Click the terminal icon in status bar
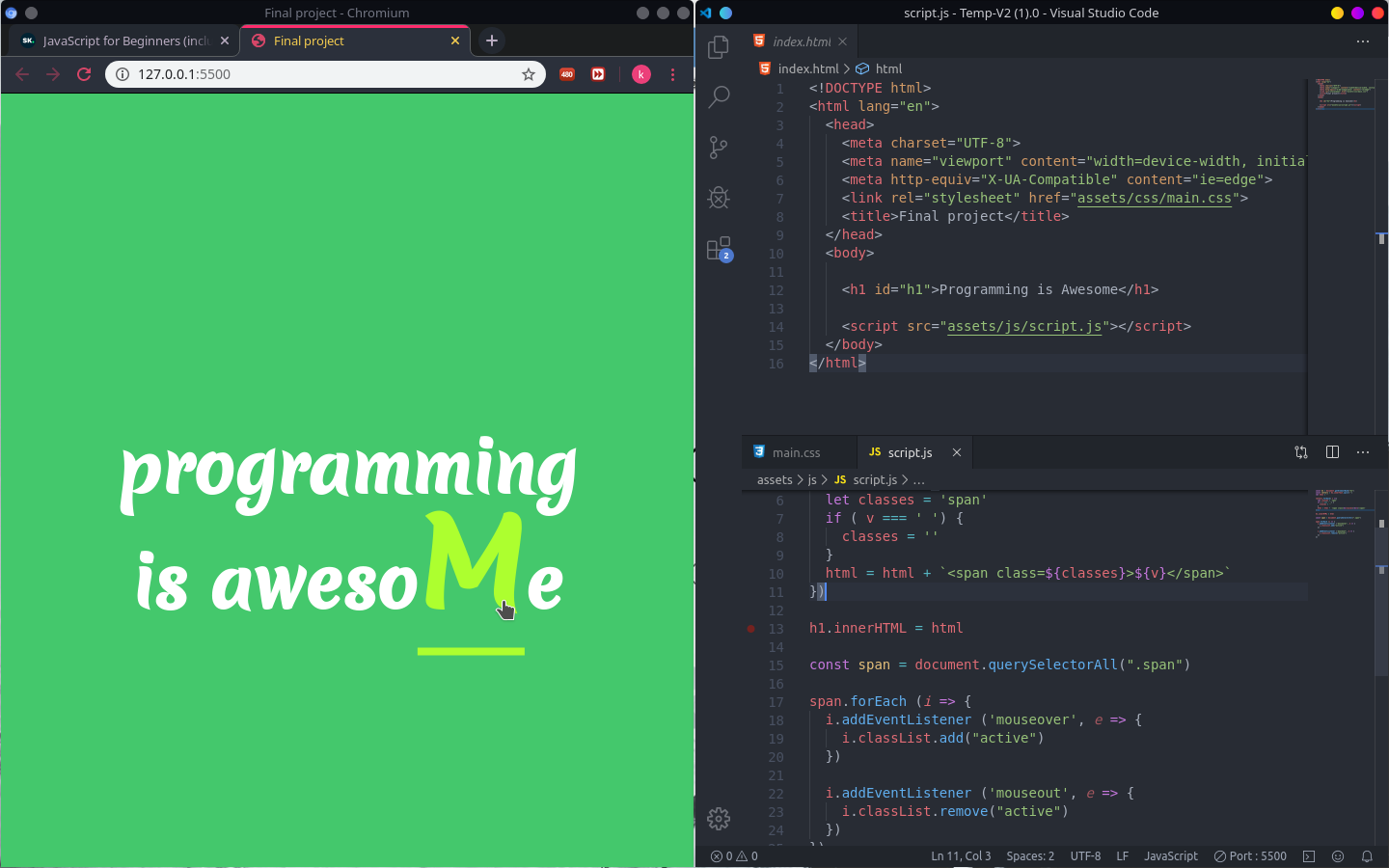Viewport: 1389px width, 868px height. [x=1309, y=856]
